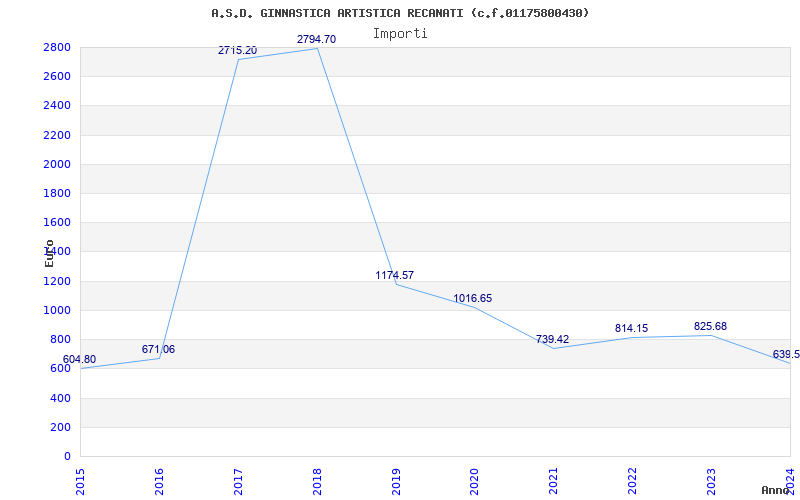Screen dimensions: 800x500
Task: Click the Importi subtitle
Action: [x=400, y=34]
